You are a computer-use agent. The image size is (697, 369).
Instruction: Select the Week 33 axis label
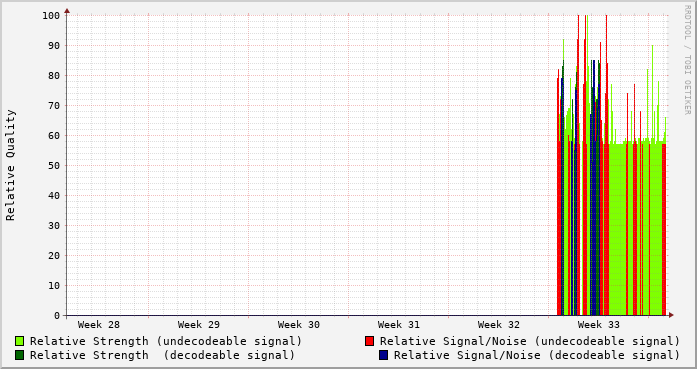(599, 325)
